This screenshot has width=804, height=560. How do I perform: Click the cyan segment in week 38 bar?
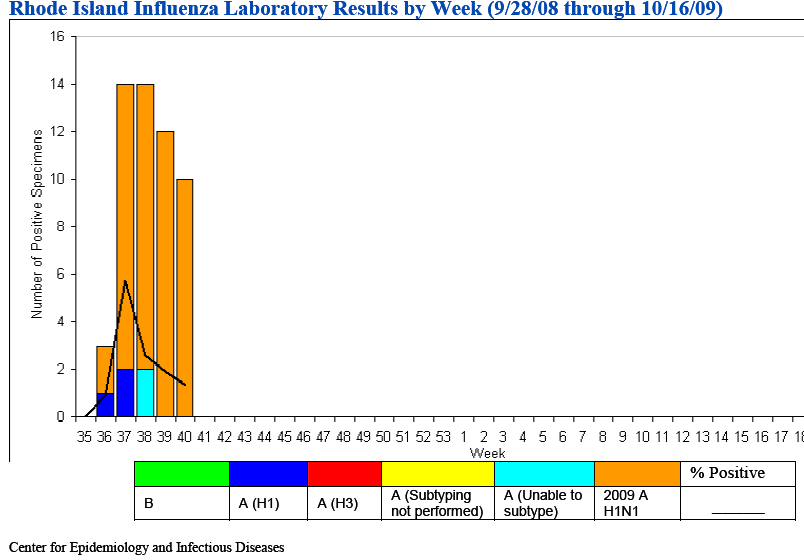point(145,393)
